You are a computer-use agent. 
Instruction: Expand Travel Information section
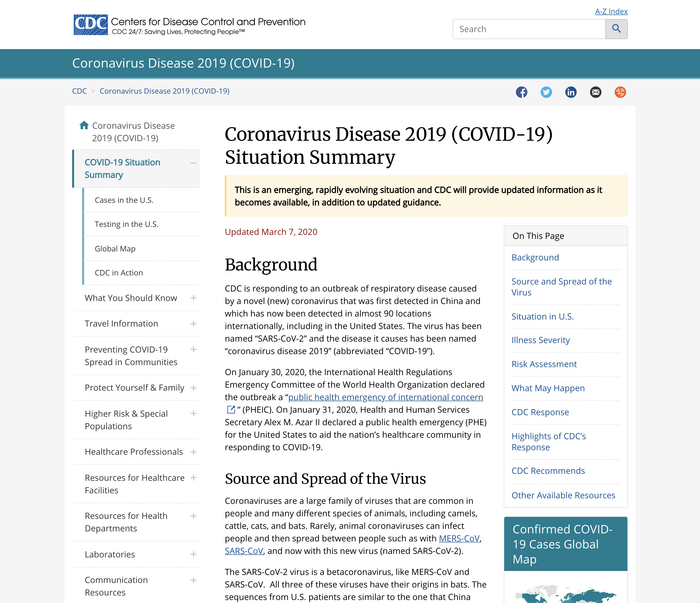click(193, 324)
